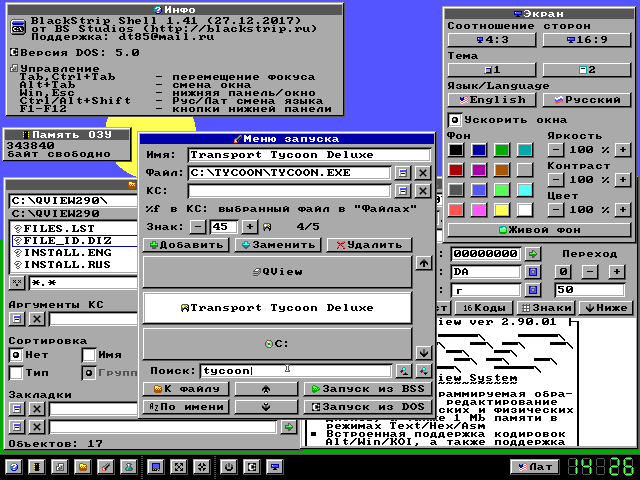Click the DOS prompt C: icon in bottom panel

coord(252,467)
